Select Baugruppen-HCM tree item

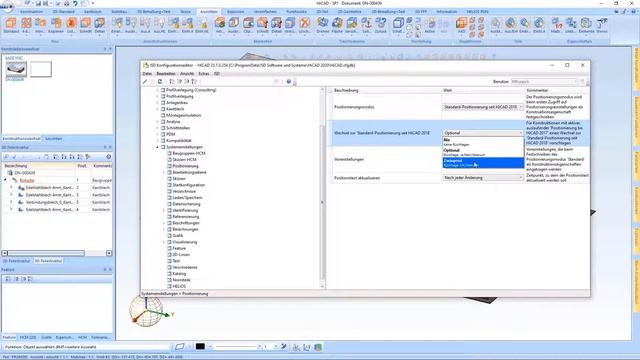tap(189, 153)
